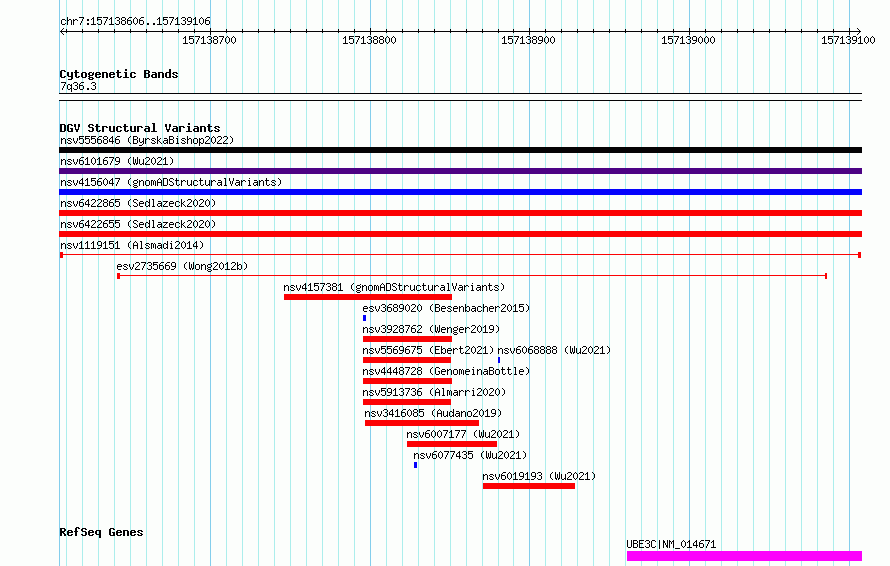
Task: Click the ruler's left arrow end
Action: pos(62,31)
